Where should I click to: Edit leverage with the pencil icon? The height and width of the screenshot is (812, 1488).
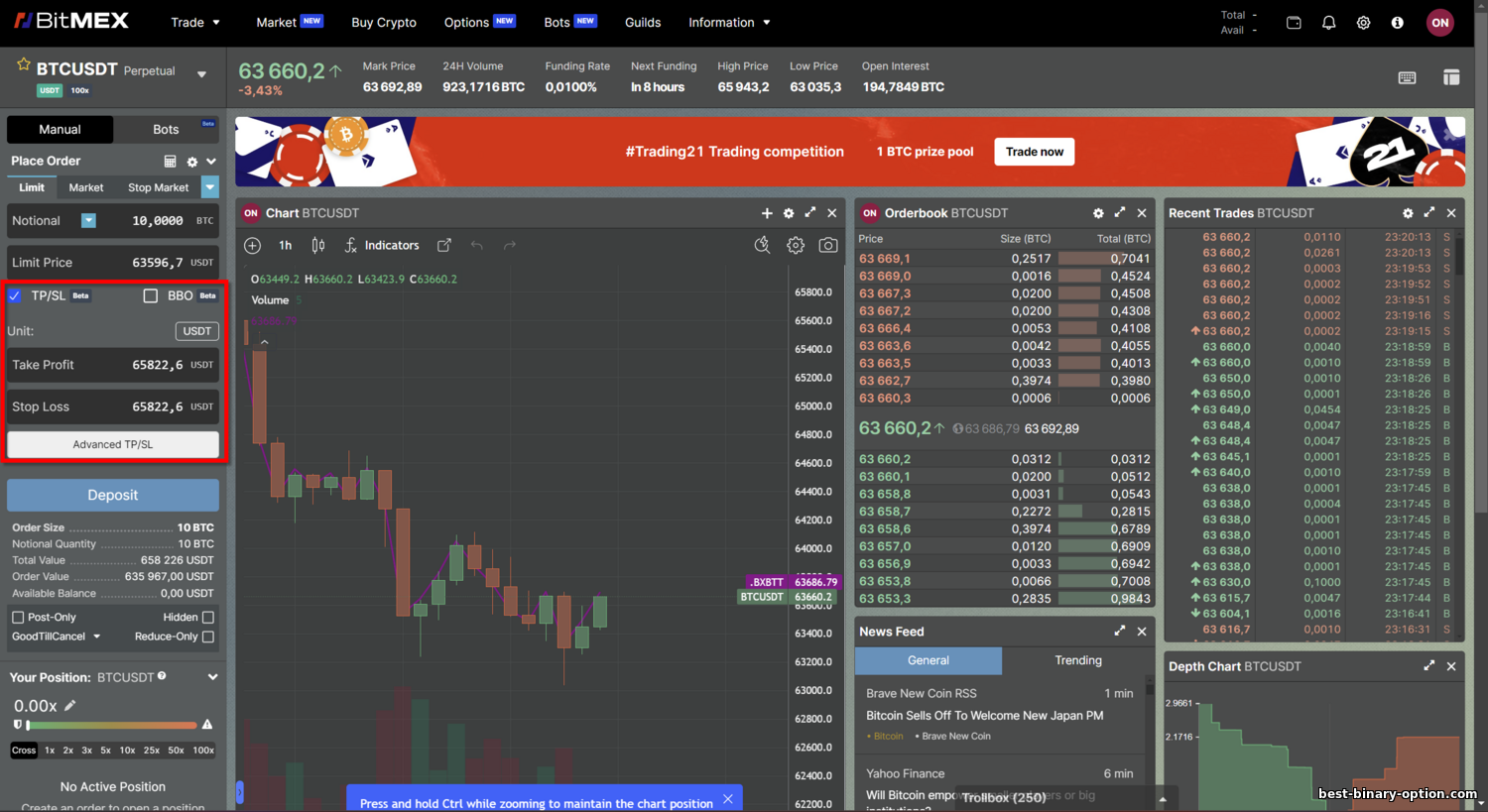(69, 706)
